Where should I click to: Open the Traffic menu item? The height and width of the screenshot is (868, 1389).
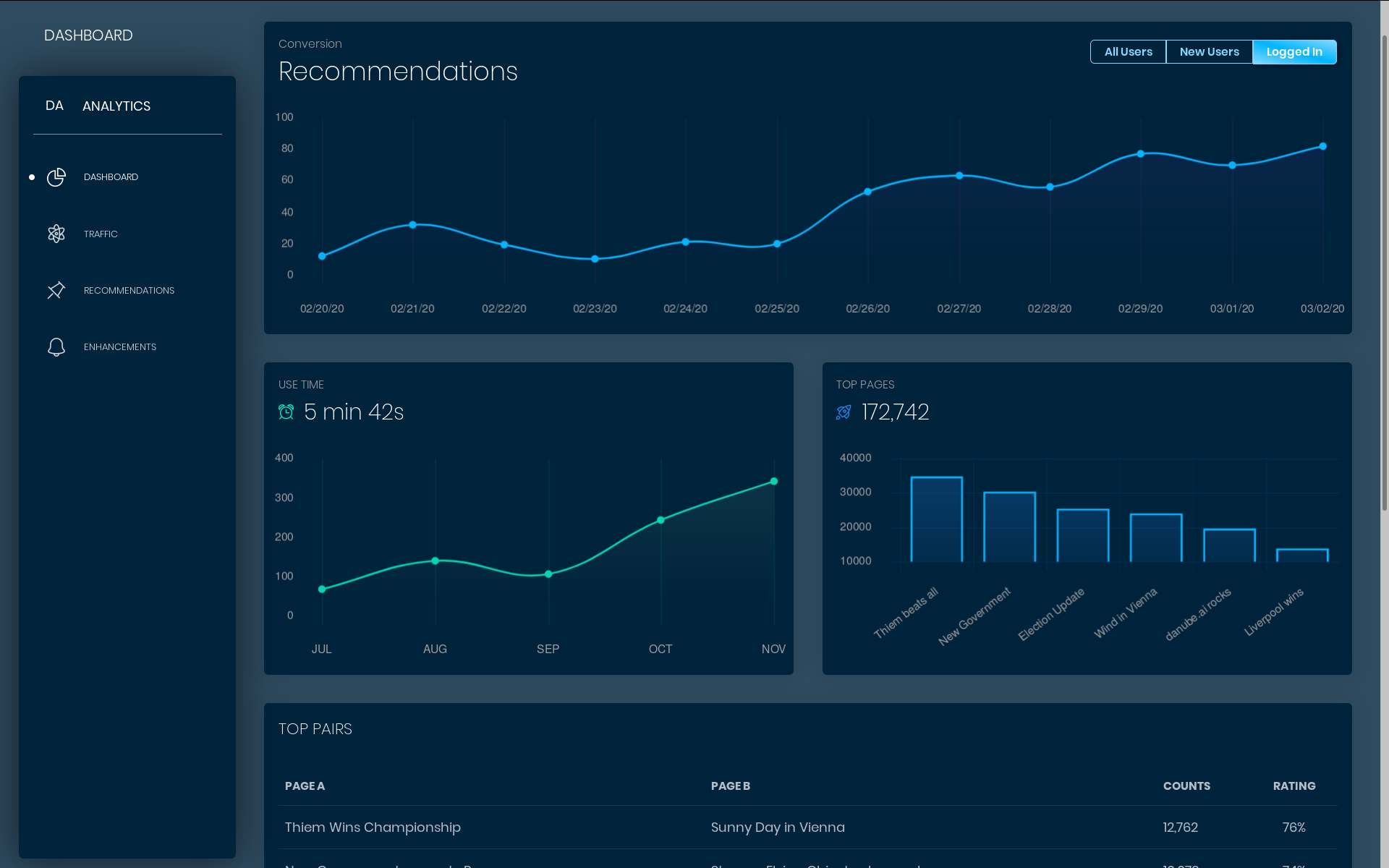pyautogui.click(x=101, y=234)
